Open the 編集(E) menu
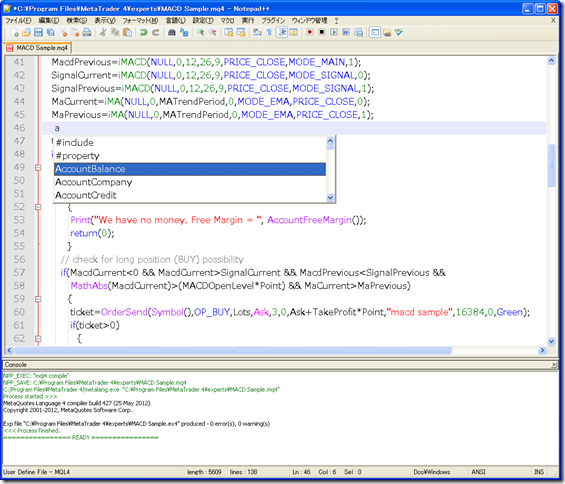565x484 pixels. coord(49,21)
